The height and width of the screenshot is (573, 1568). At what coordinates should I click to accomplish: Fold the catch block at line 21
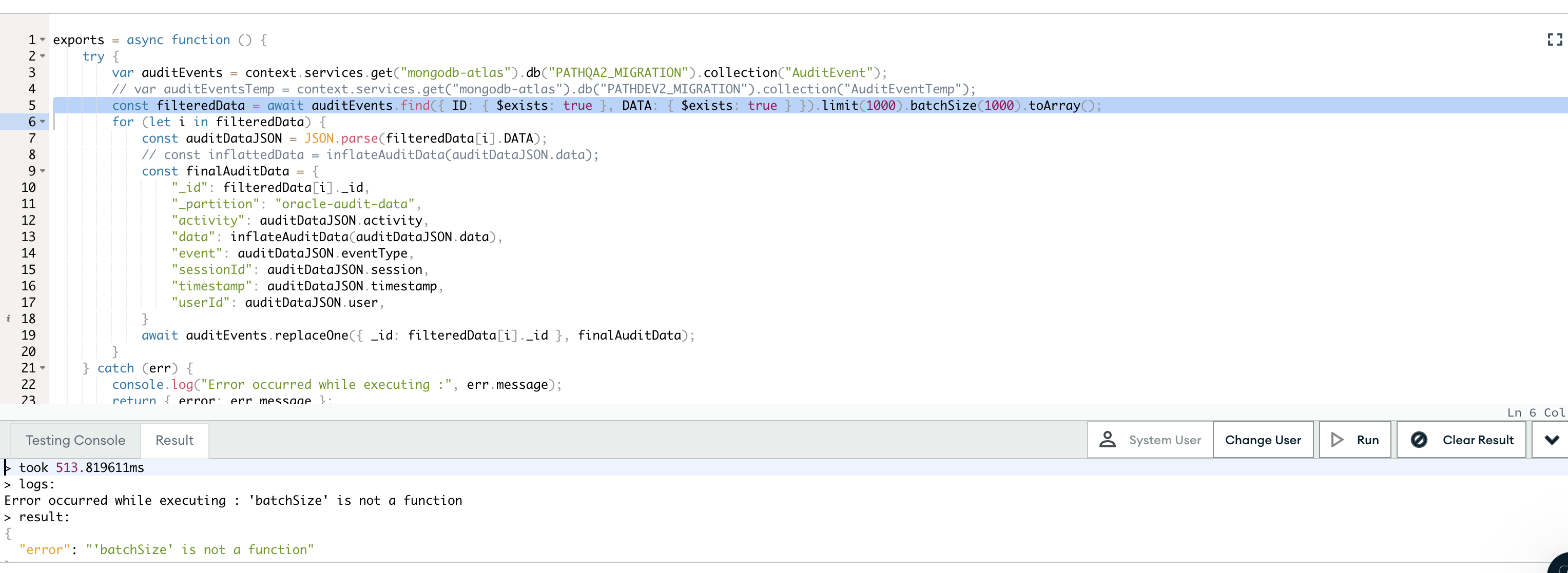(43, 368)
